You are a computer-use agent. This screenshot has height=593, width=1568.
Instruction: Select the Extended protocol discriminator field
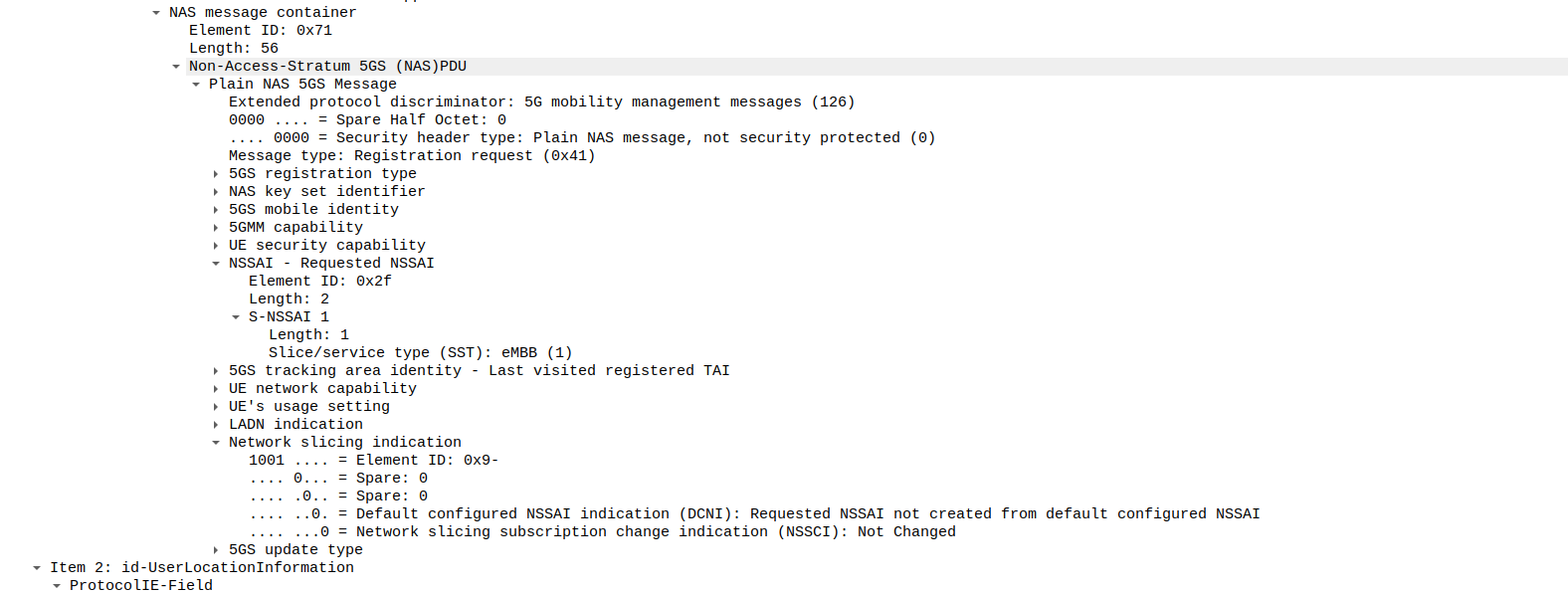(x=541, y=102)
